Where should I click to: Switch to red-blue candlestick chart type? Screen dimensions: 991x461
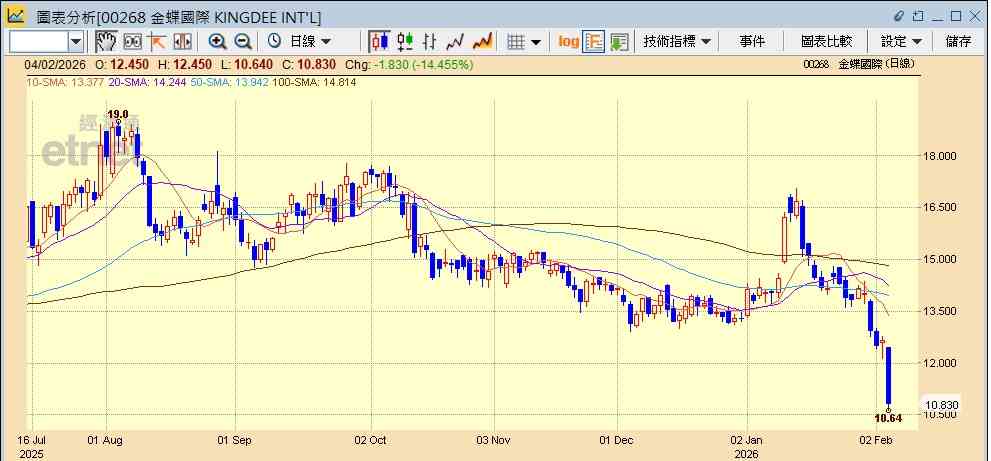pos(380,42)
